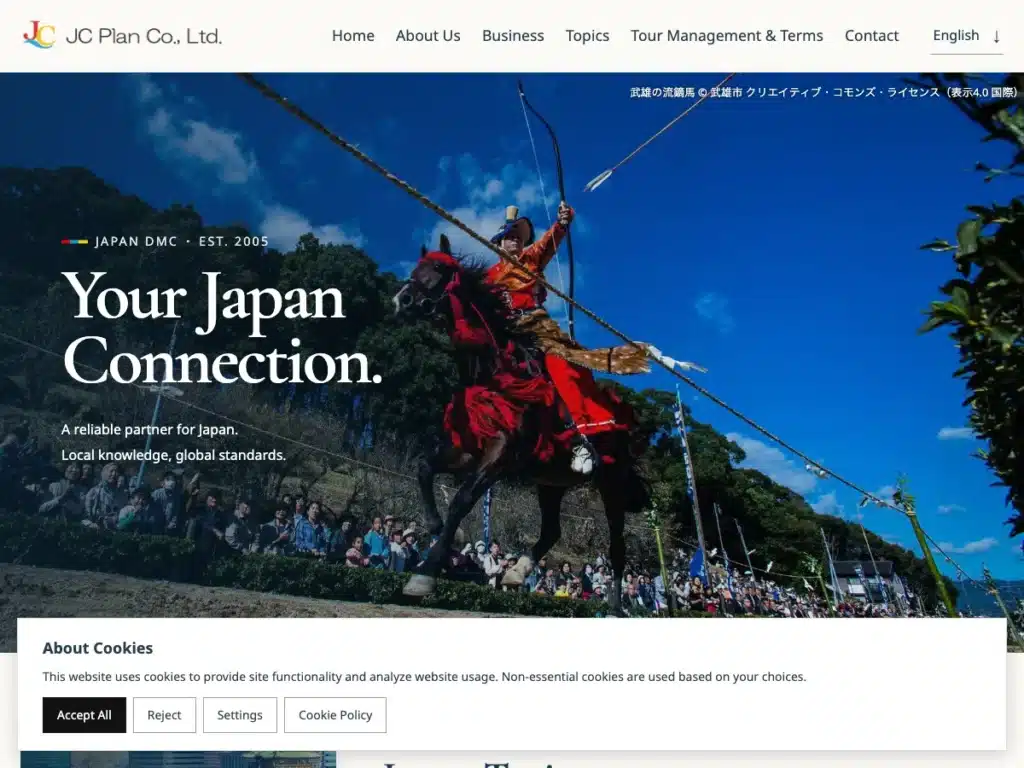Click 'Local knowledge, global standards.' text

point(174,455)
